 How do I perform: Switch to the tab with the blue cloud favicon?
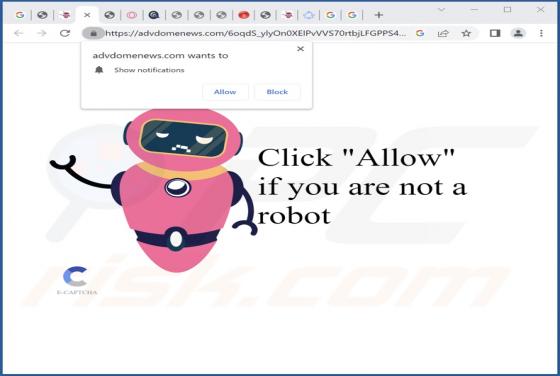click(x=309, y=15)
